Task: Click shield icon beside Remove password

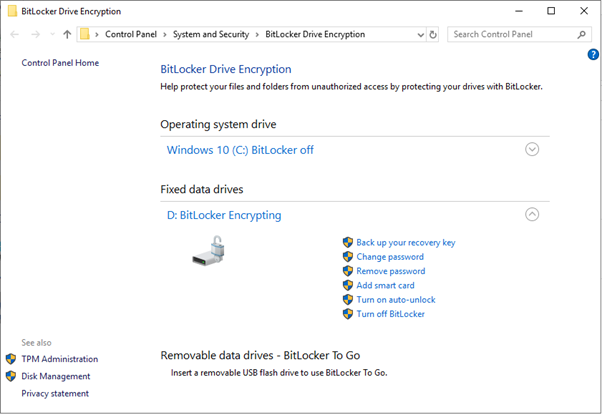Action: [347, 271]
